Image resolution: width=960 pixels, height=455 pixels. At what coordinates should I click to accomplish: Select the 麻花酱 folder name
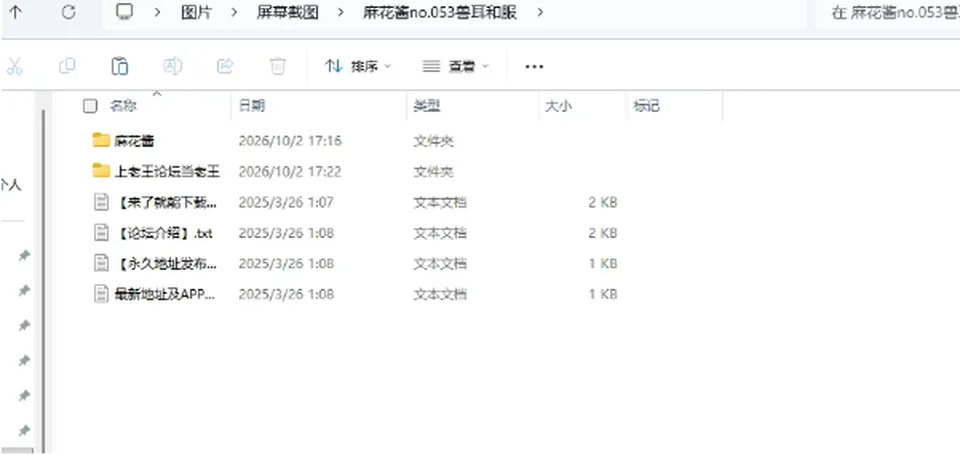pyautogui.click(x=134, y=141)
